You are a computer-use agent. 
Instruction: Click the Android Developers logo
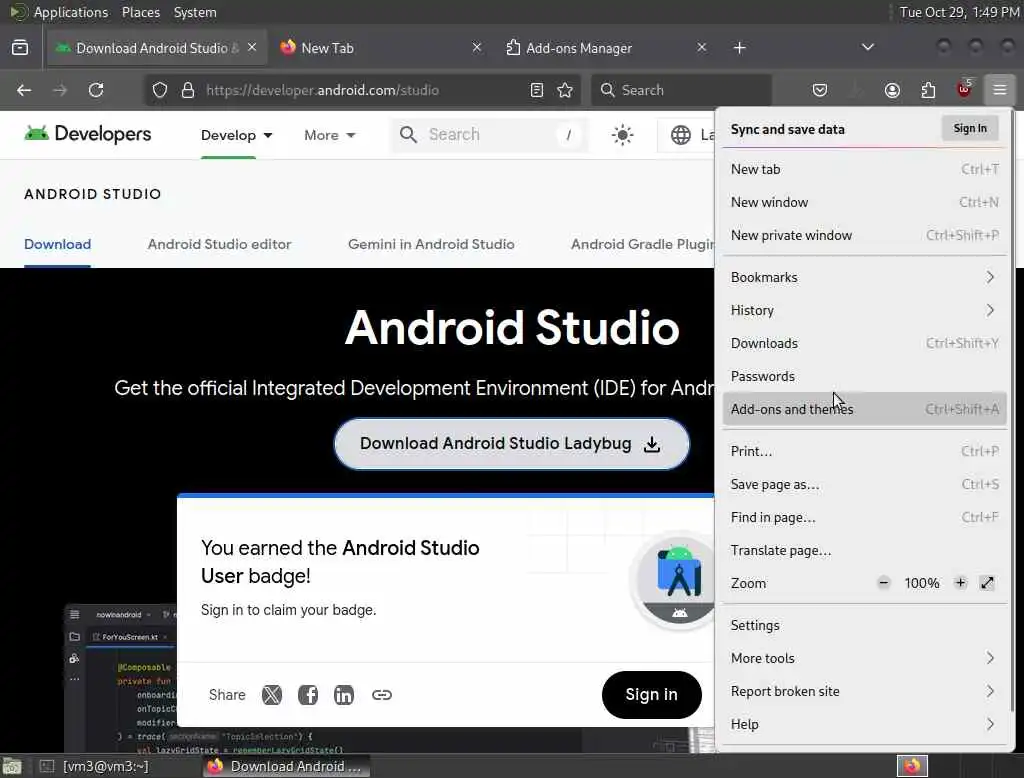[88, 134]
